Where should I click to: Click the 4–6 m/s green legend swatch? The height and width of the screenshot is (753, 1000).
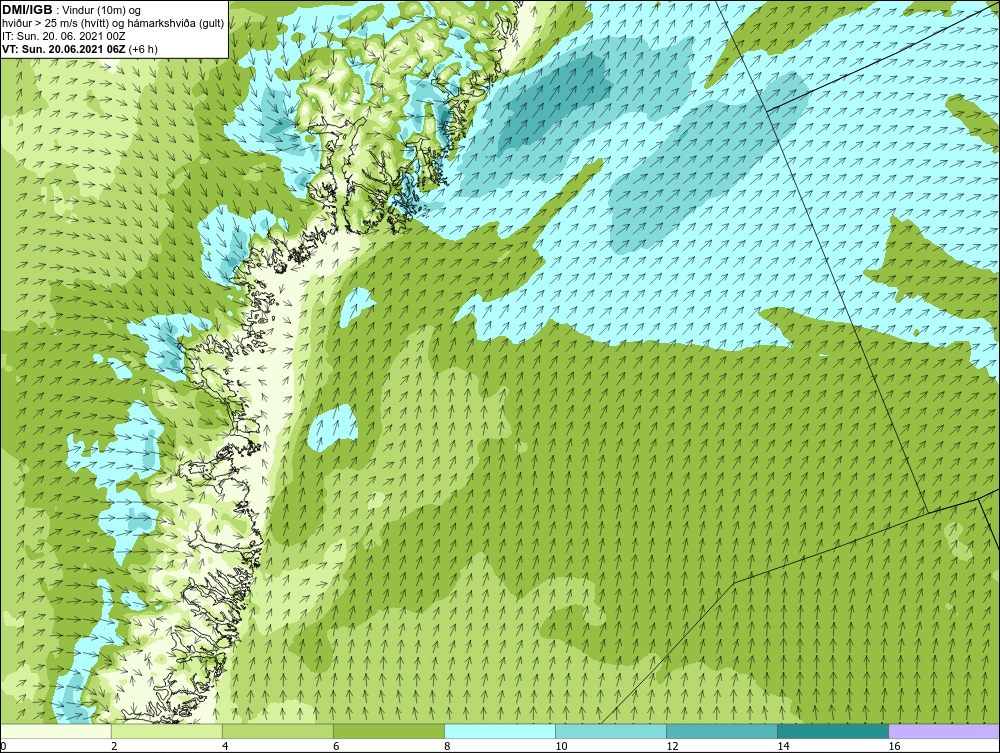pyautogui.click(x=277, y=731)
